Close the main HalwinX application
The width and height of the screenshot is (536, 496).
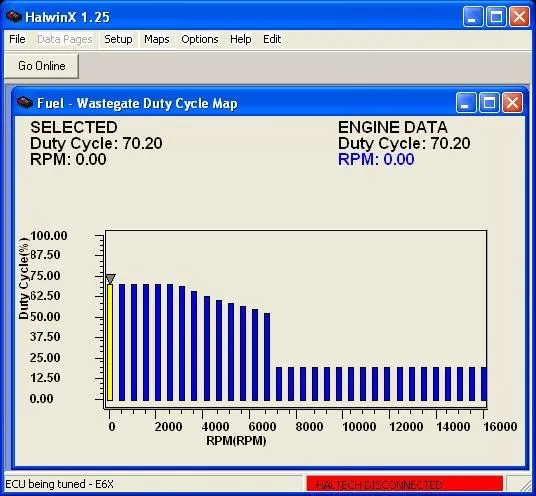tap(519, 16)
